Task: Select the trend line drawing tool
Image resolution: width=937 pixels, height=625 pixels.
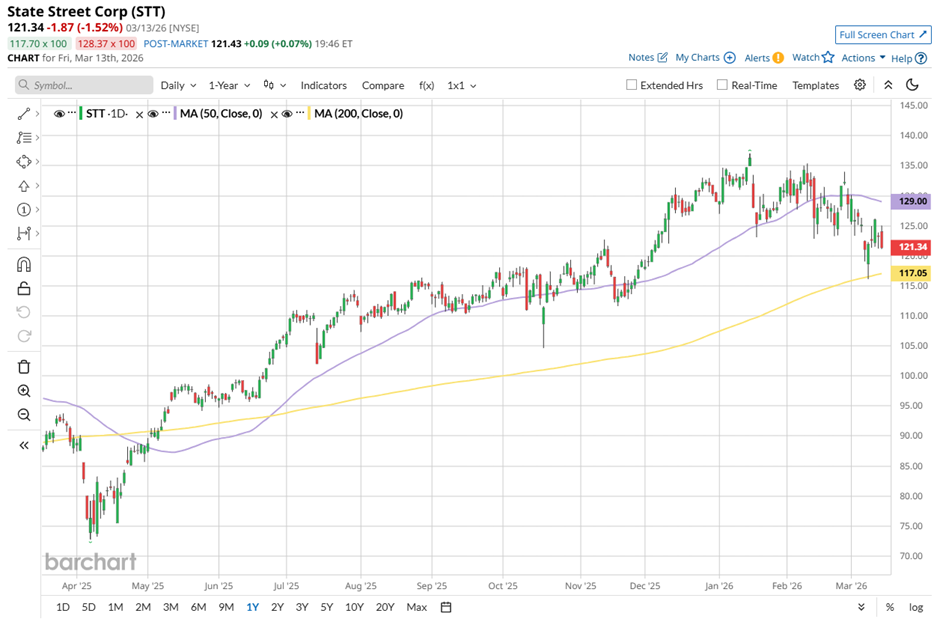Action: coord(24,114)
